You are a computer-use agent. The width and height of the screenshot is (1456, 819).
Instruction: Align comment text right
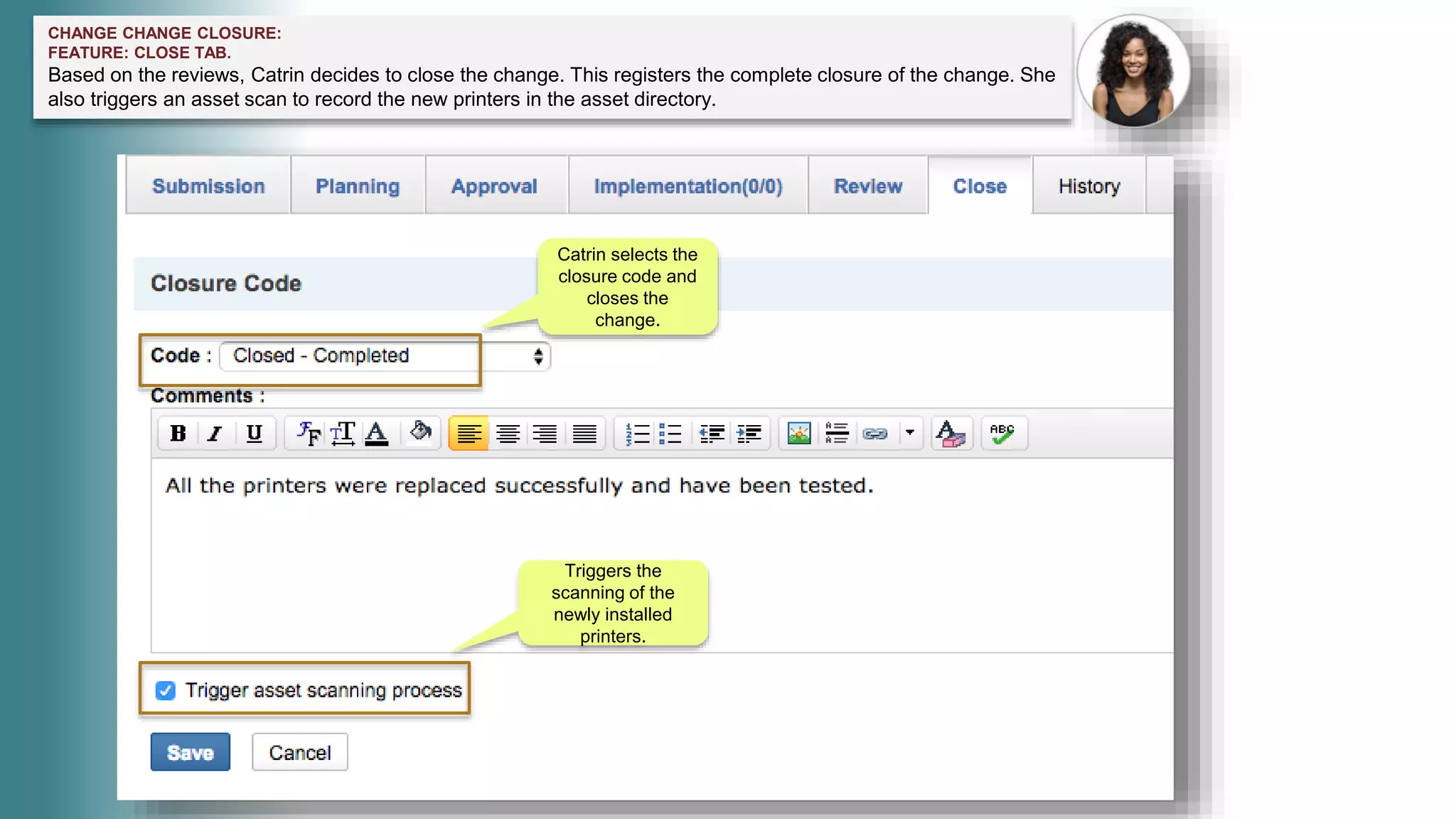[x=545, y=433]
